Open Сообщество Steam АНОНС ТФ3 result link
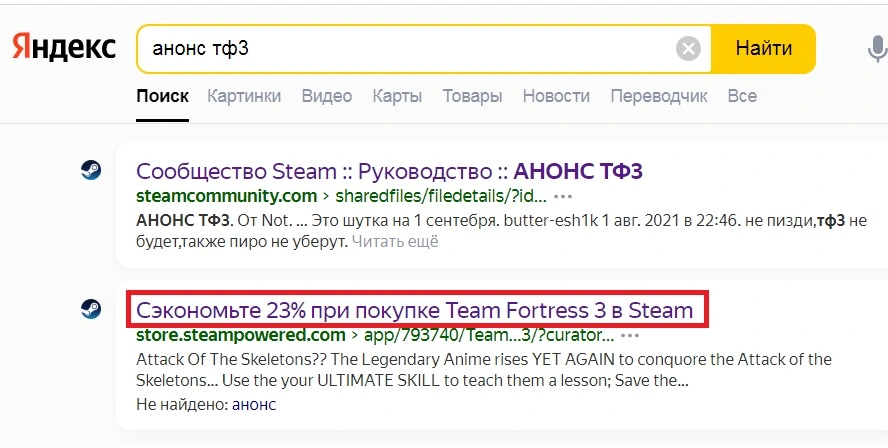This screenshot has height=448, width=888. (x=390, y=171)
